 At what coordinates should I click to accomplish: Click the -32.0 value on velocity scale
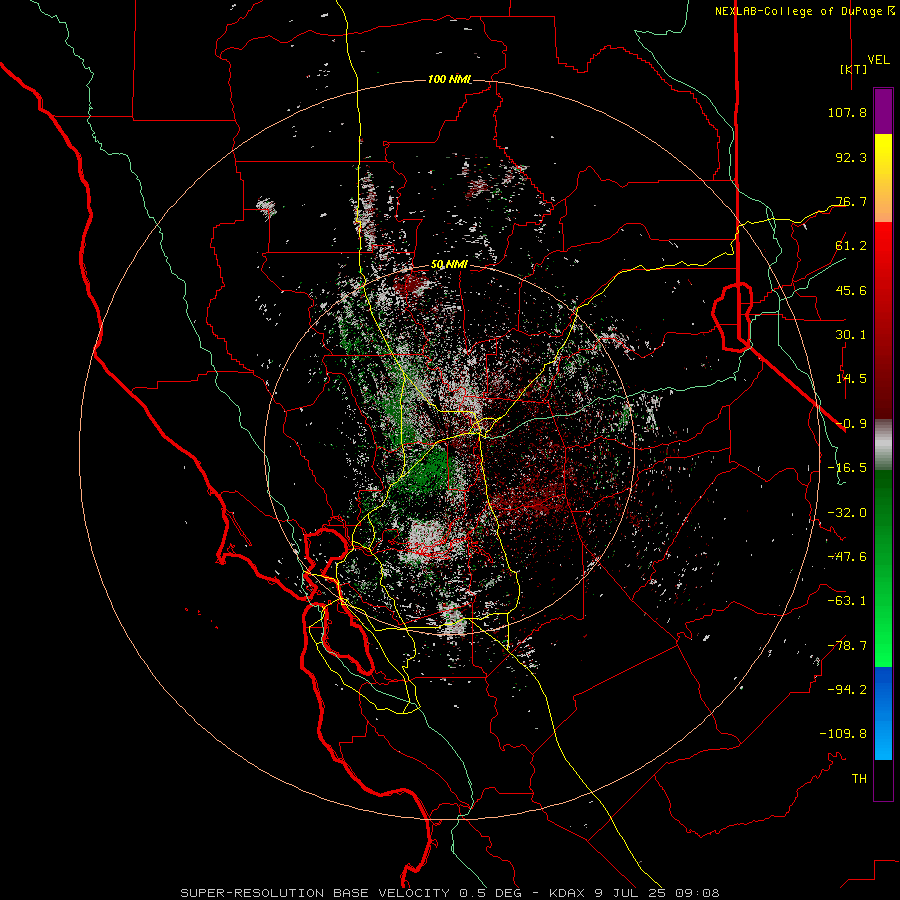coord(847,513)
